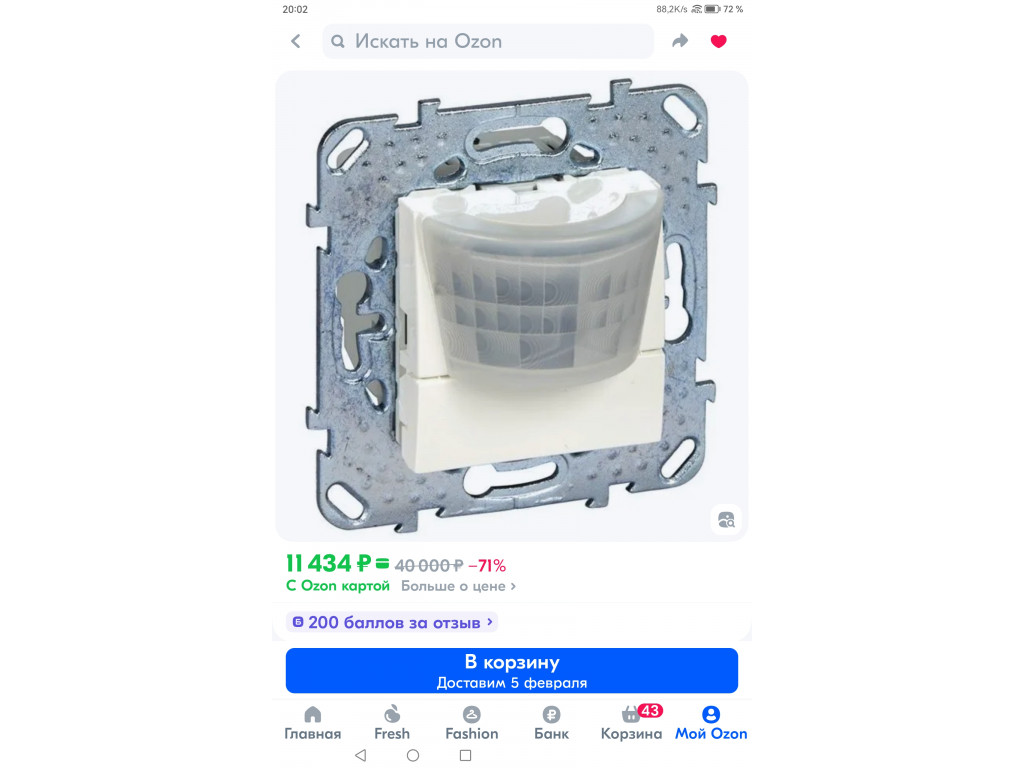Open Больше о цене details
This screenshot has height=768, width=1024.
coord(458,586)
